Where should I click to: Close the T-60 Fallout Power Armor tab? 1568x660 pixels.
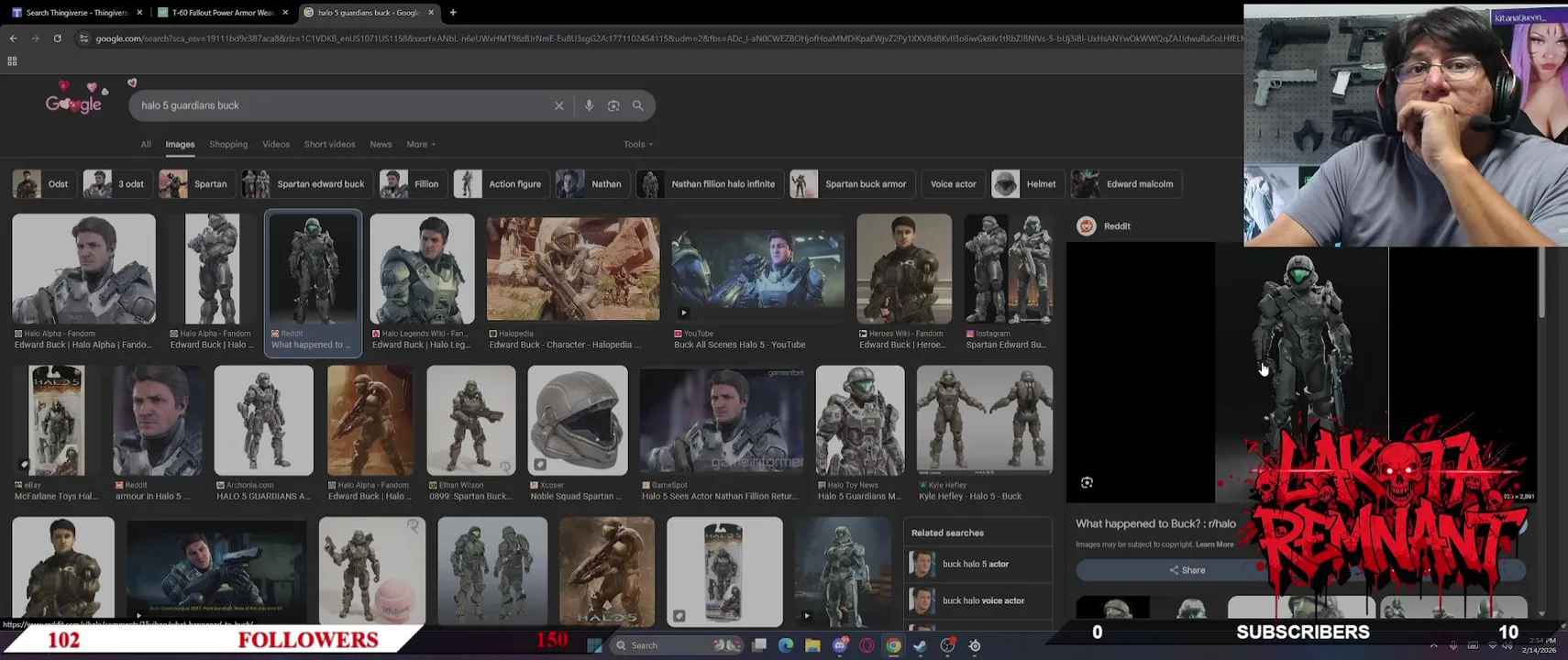[x=285, y=13]
